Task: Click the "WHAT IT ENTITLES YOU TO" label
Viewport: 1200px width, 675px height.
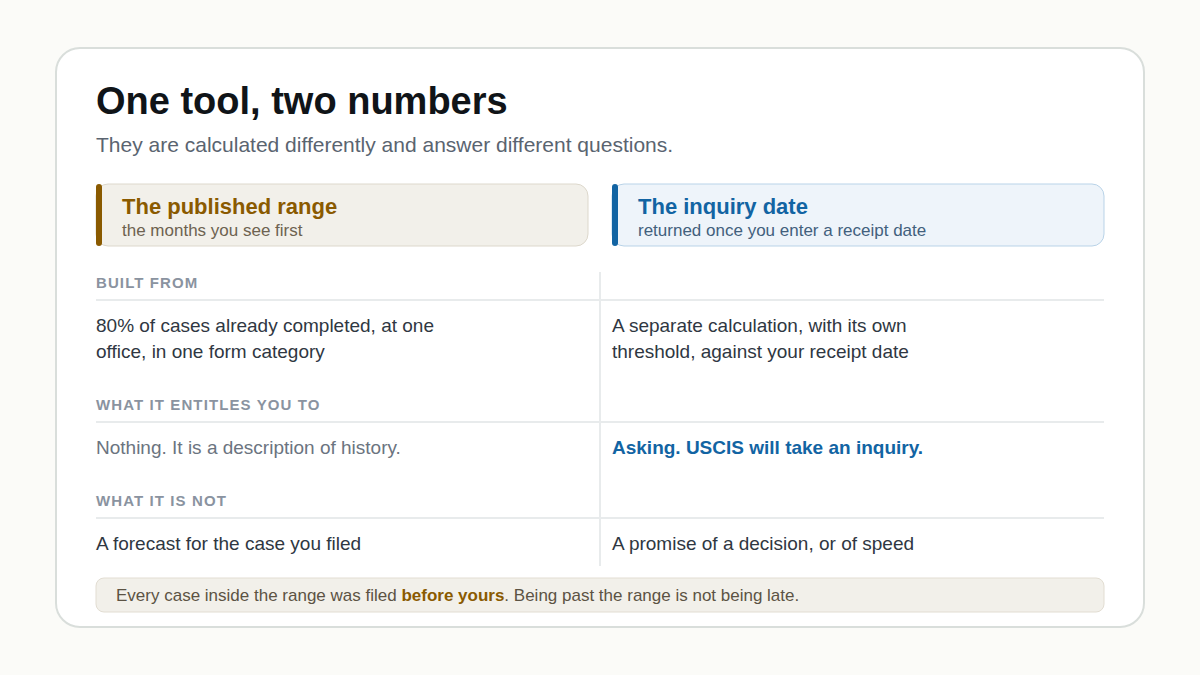Action: (x=208, y=405)
